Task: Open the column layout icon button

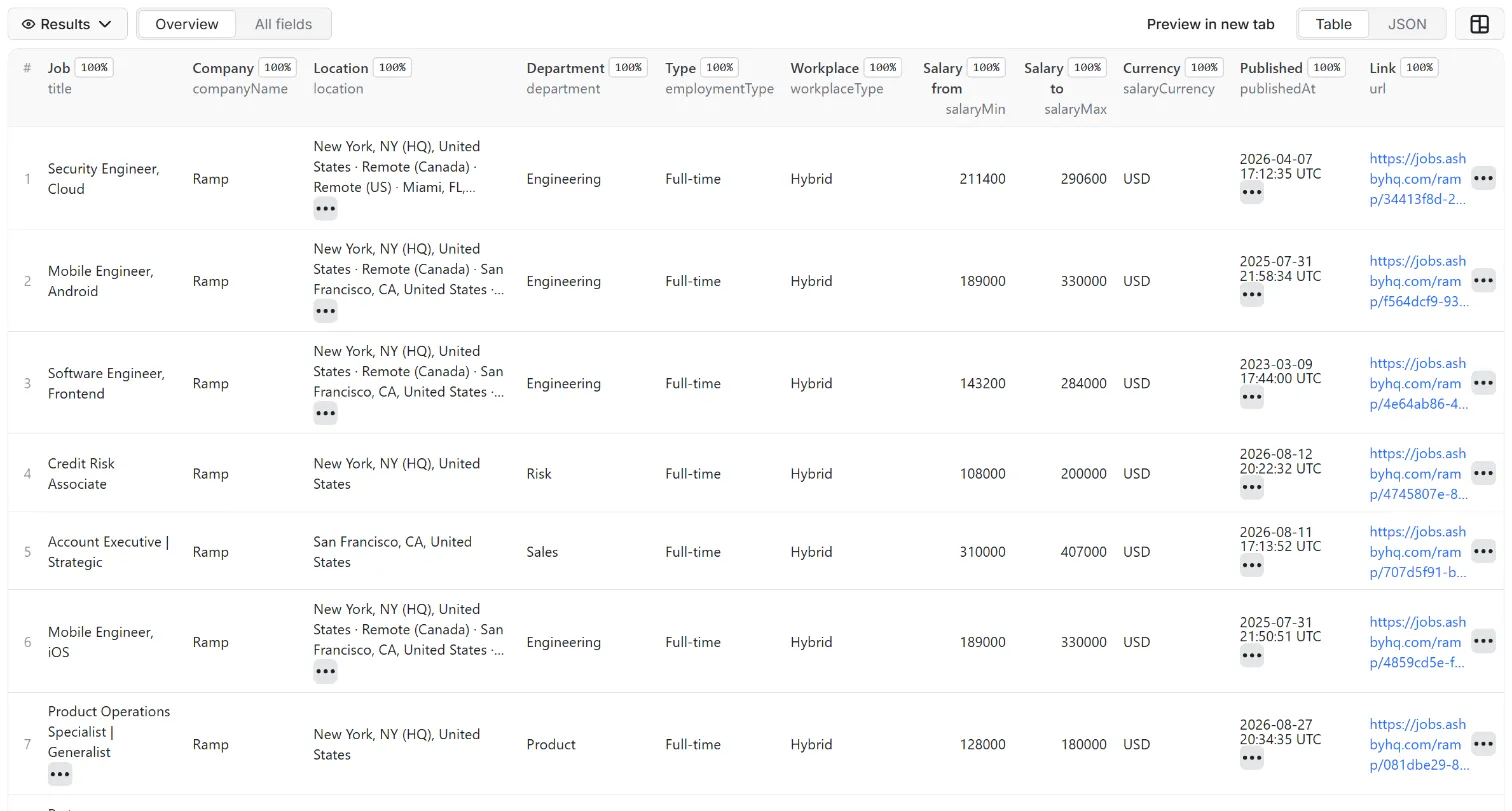Action: (1480, 24)
